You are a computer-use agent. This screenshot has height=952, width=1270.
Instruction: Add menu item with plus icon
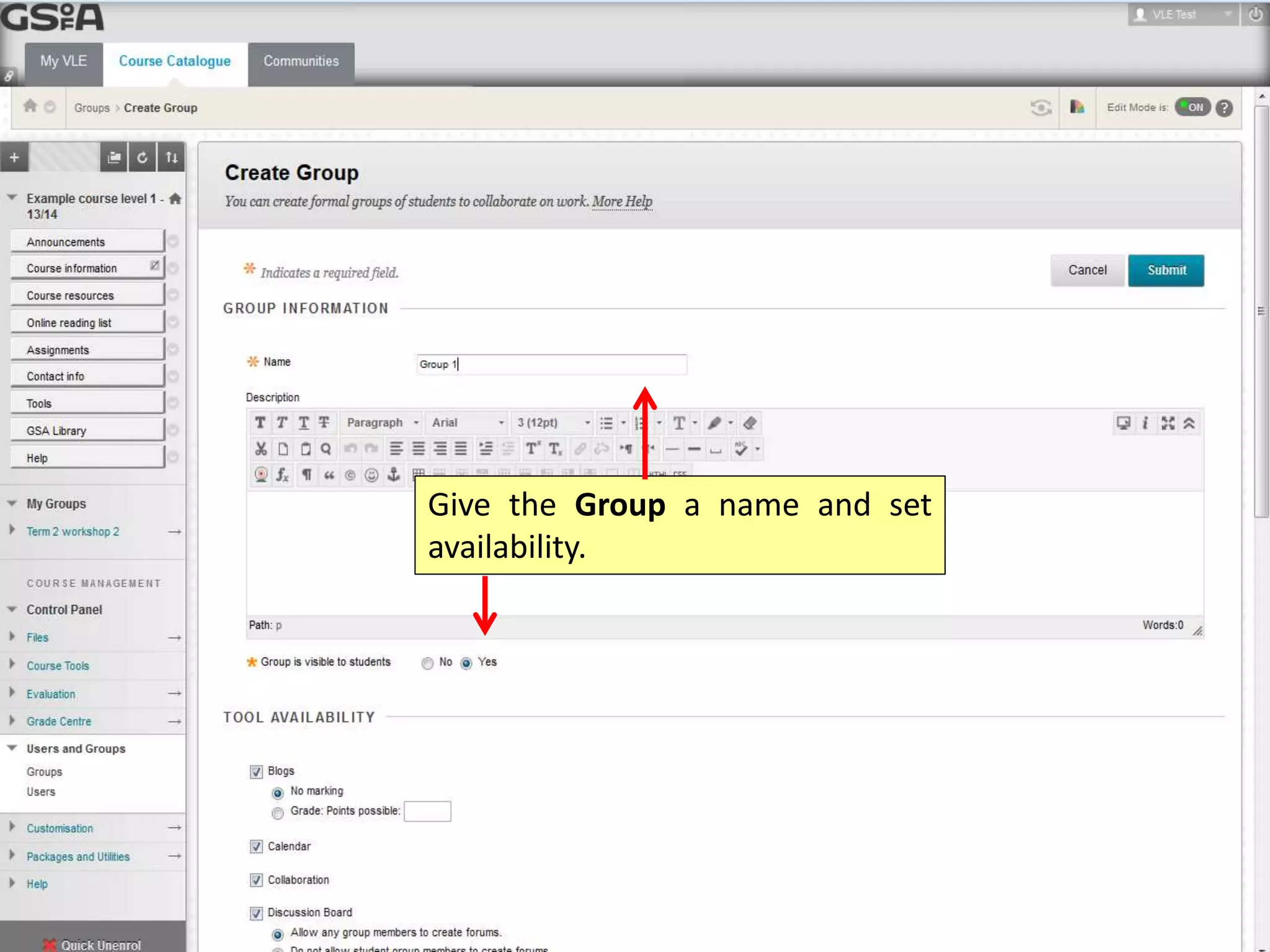(x=14, y=157)
